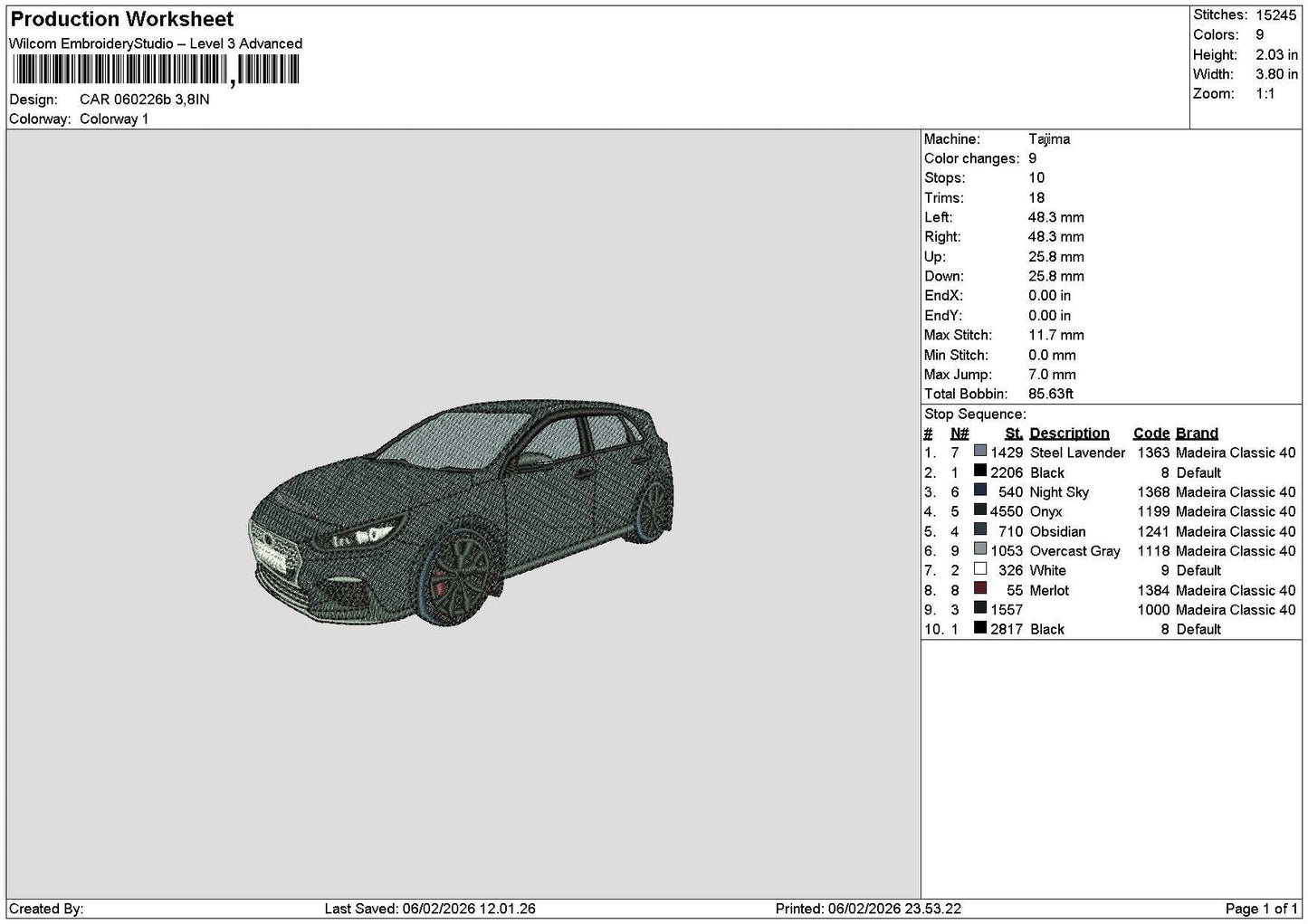Screen dimensions: 1308x924
Task: Click the Stops value 10
Action: click(x=1036, y=178)
